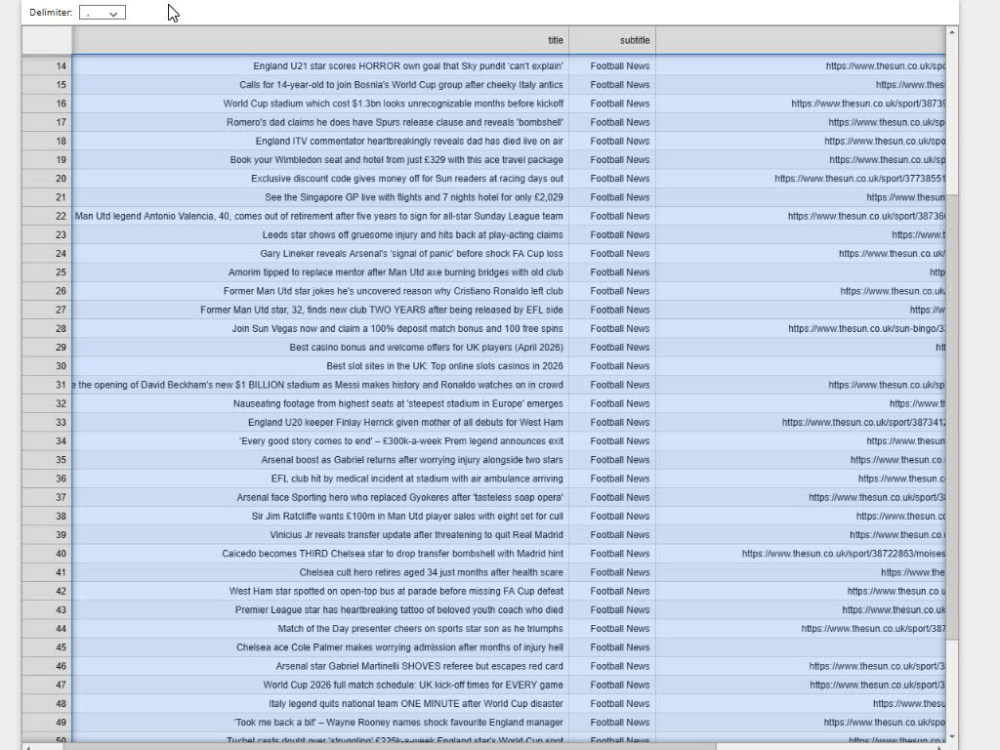Click title 'Vinicius Jr reveals transfer update'

[416, 535]
